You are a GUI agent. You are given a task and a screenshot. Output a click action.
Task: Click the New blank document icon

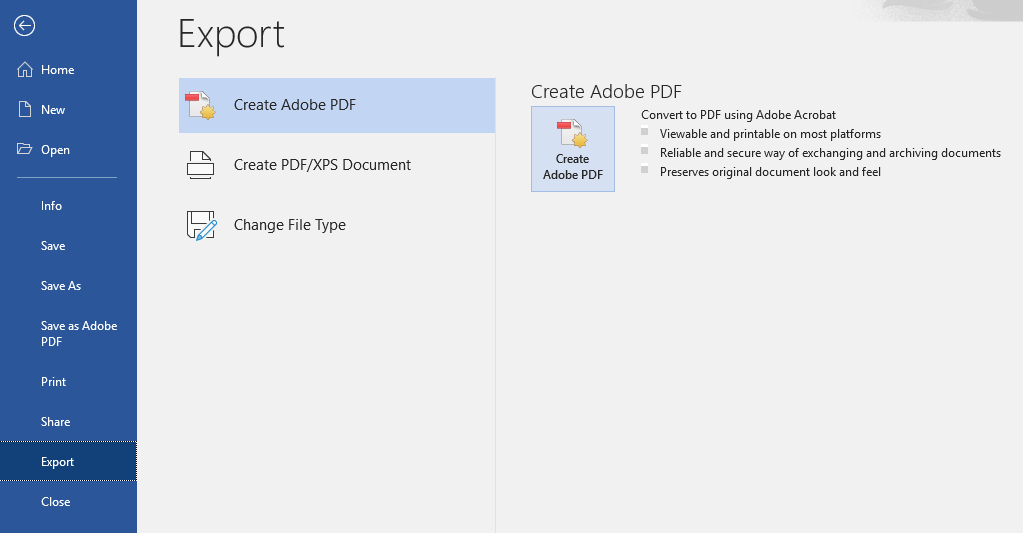click(25, 110)
